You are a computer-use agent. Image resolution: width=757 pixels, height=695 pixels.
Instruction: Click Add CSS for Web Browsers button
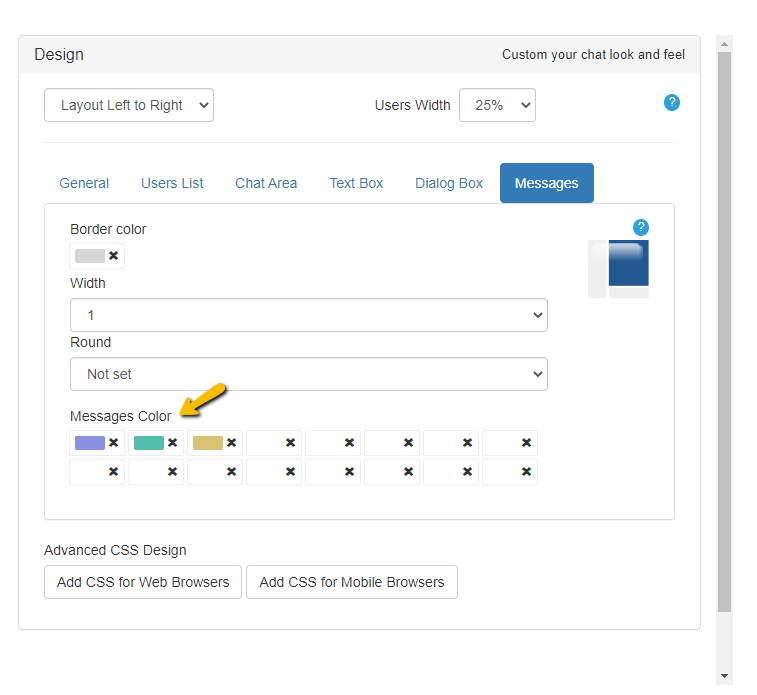(x=143, y=582)
